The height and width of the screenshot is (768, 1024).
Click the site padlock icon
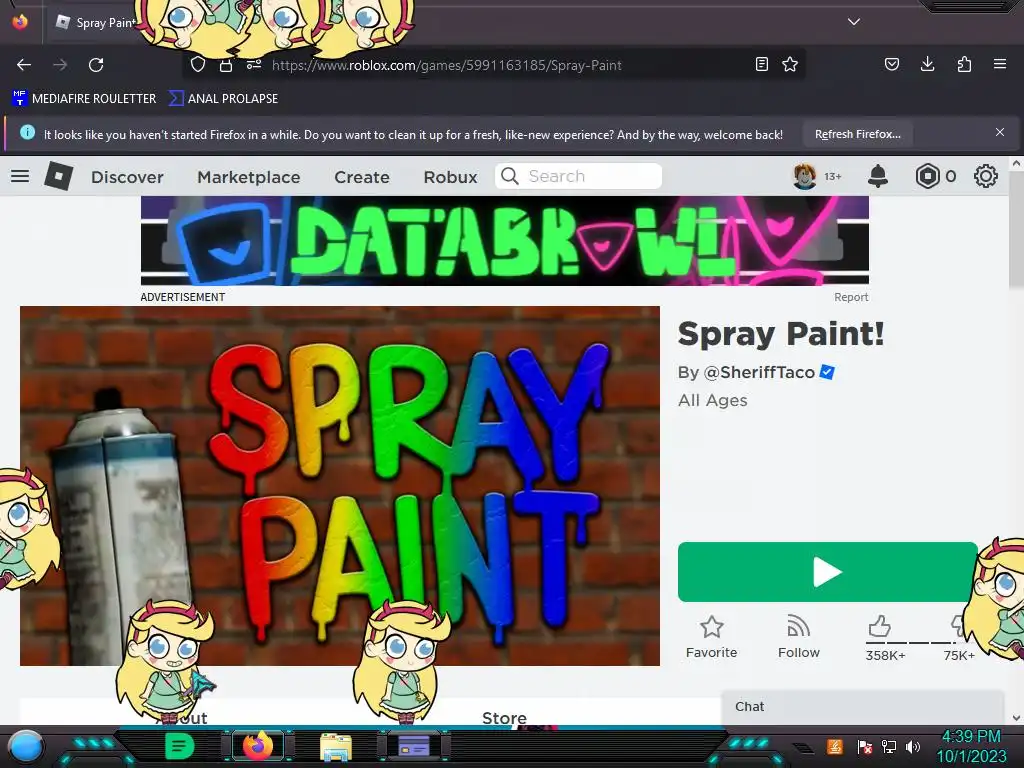pos(225,65)
